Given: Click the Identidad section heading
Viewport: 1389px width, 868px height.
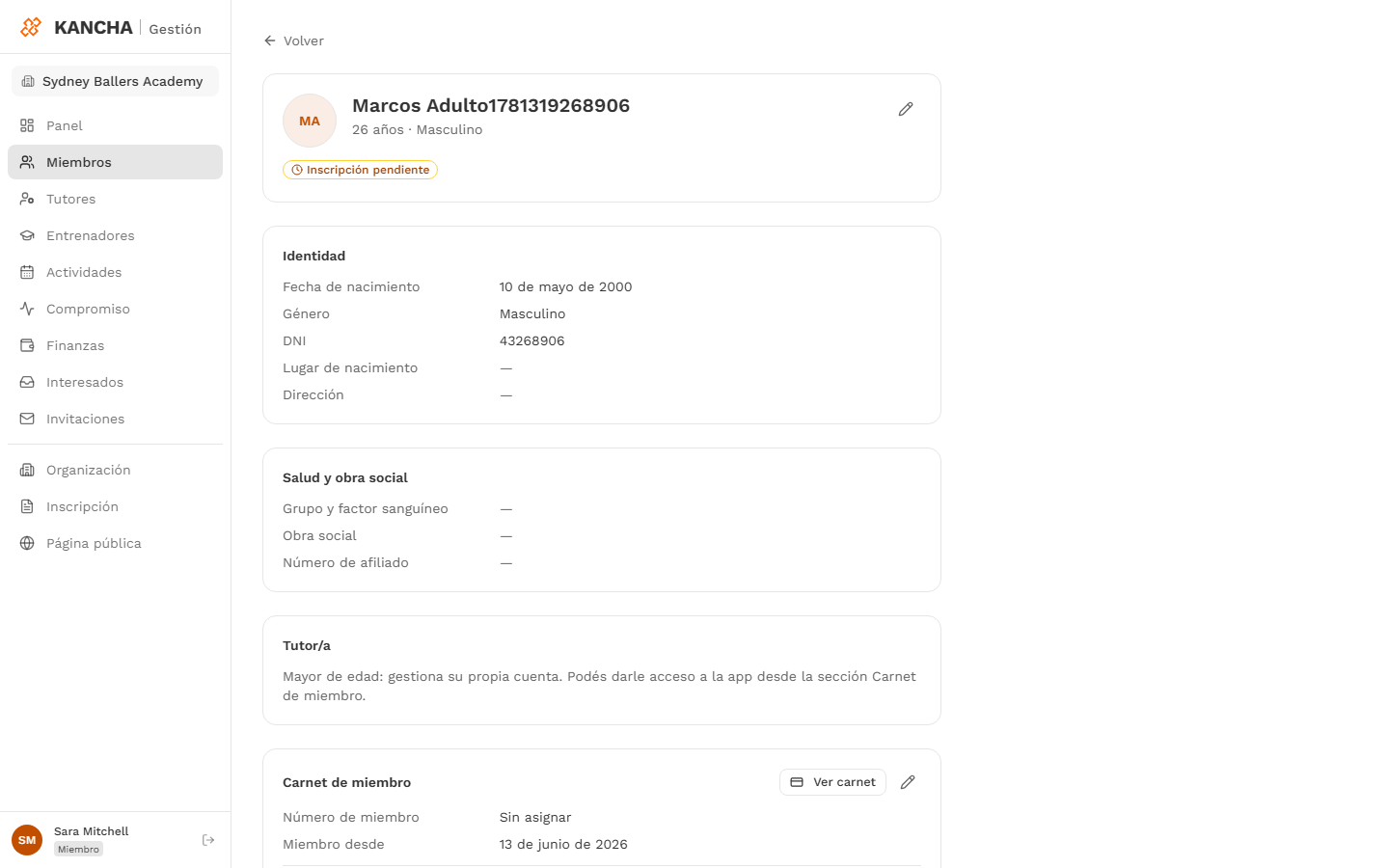Looking at the screenshot, I should click(313, 256).
